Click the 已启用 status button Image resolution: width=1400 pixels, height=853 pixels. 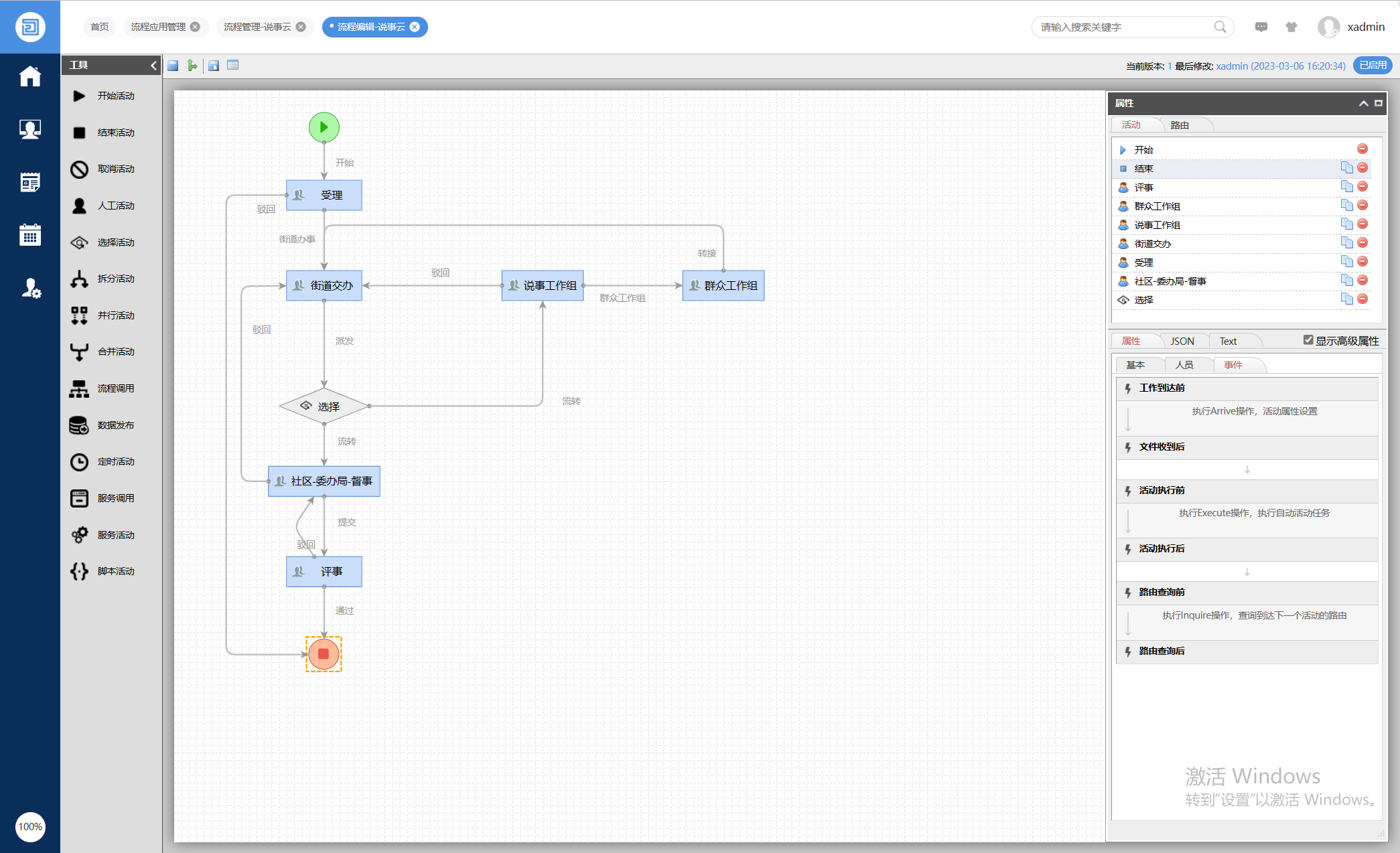coord(1373,66)
